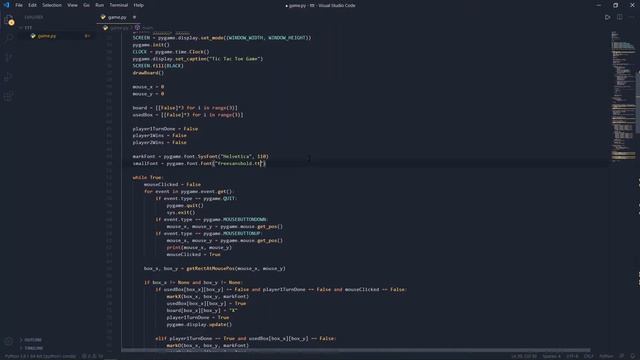
Task: Open the Edit menu
Action: tap(32, 5)
